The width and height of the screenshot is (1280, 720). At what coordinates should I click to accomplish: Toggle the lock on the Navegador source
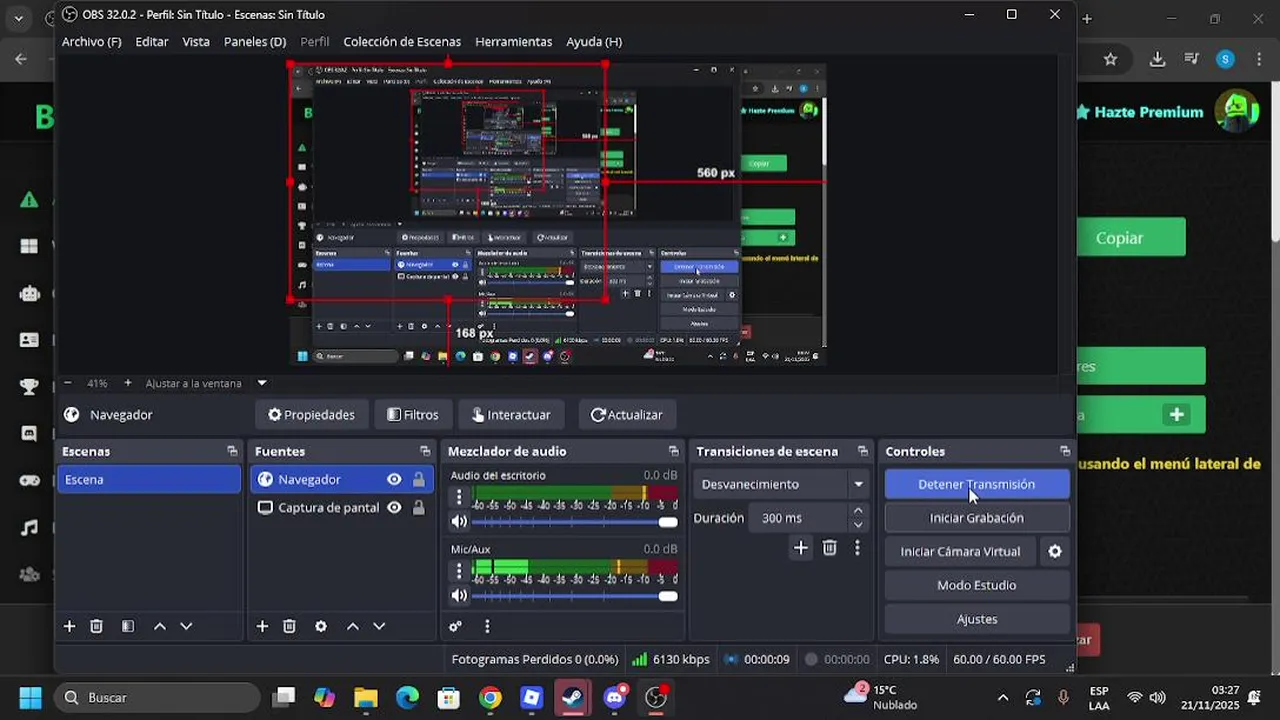point(419,480)
